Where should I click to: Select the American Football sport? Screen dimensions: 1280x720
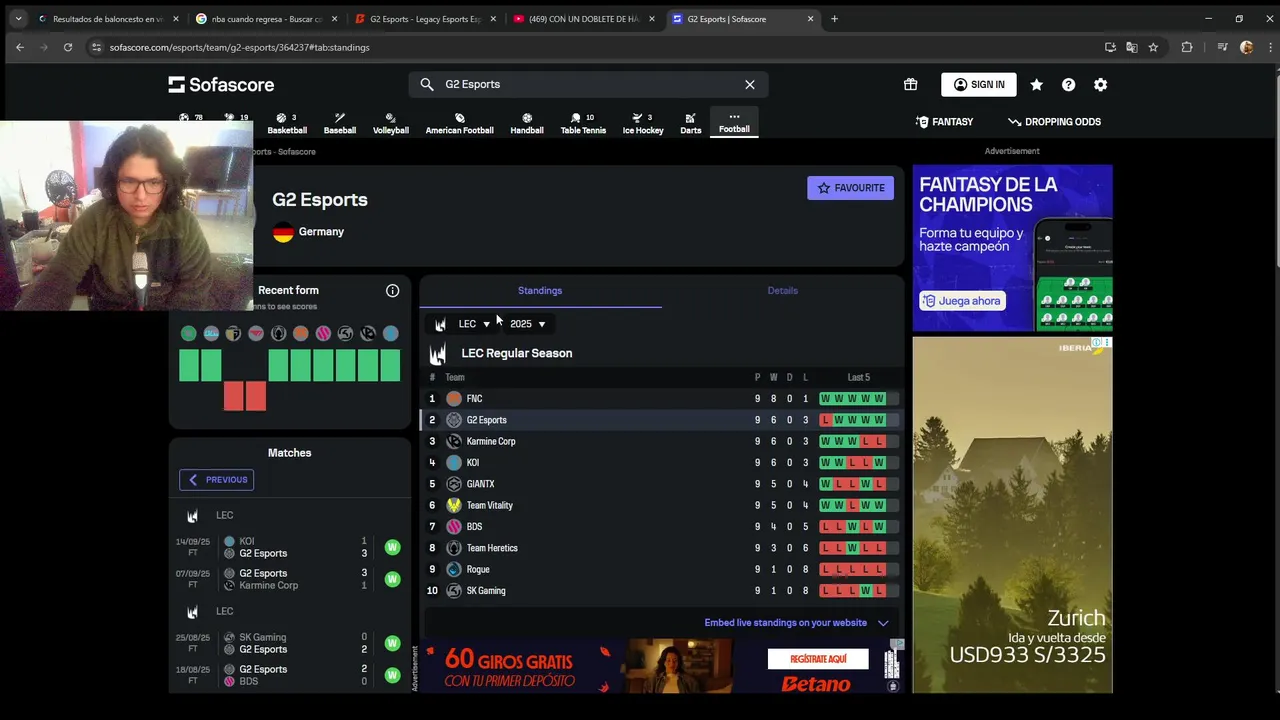tap(460, 123)
